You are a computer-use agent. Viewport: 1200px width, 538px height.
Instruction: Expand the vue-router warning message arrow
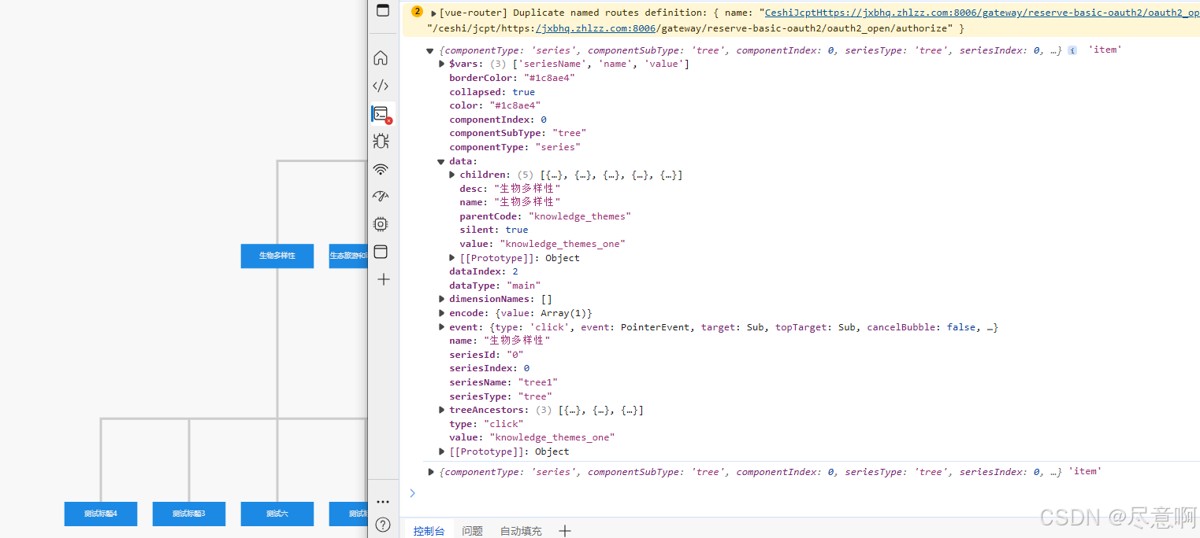pyautogui.click(x=433, y=13)
